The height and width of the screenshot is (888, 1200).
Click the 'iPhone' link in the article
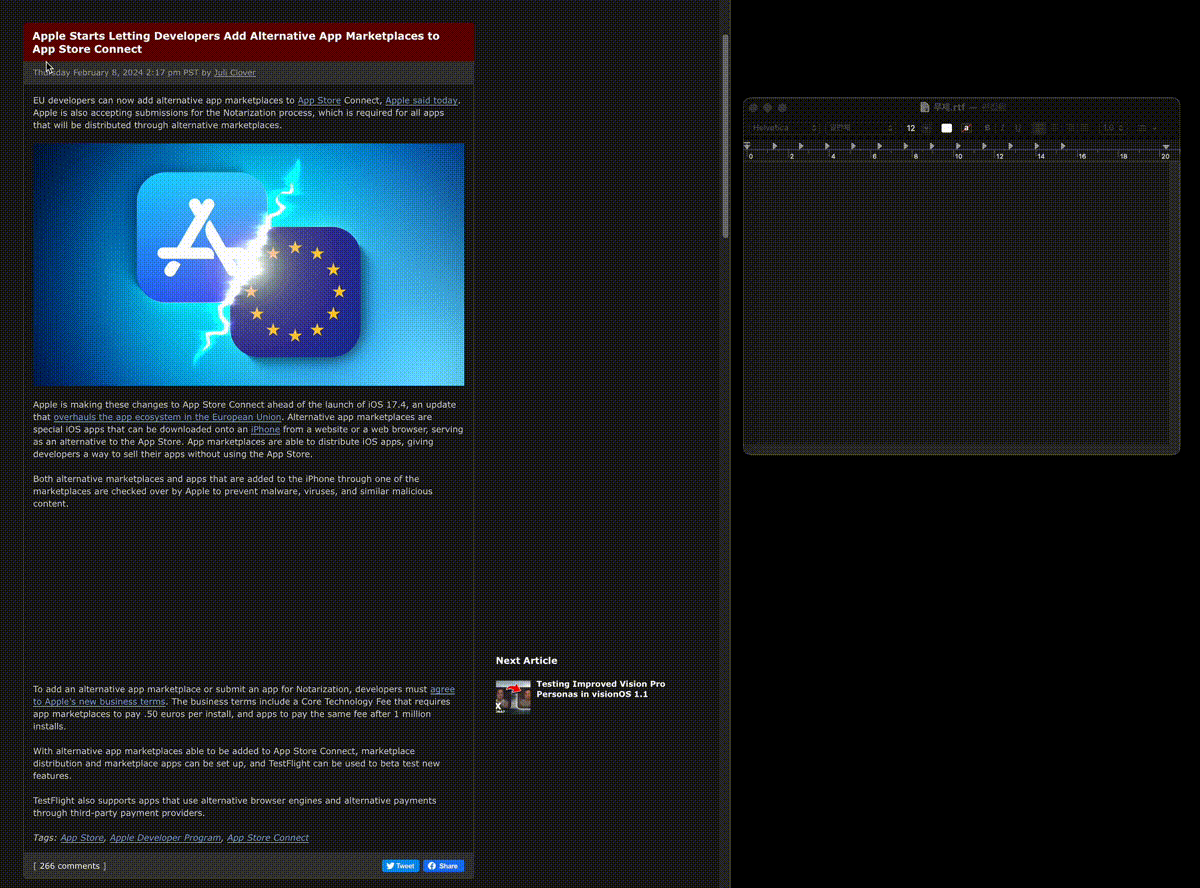coord(265,429)
